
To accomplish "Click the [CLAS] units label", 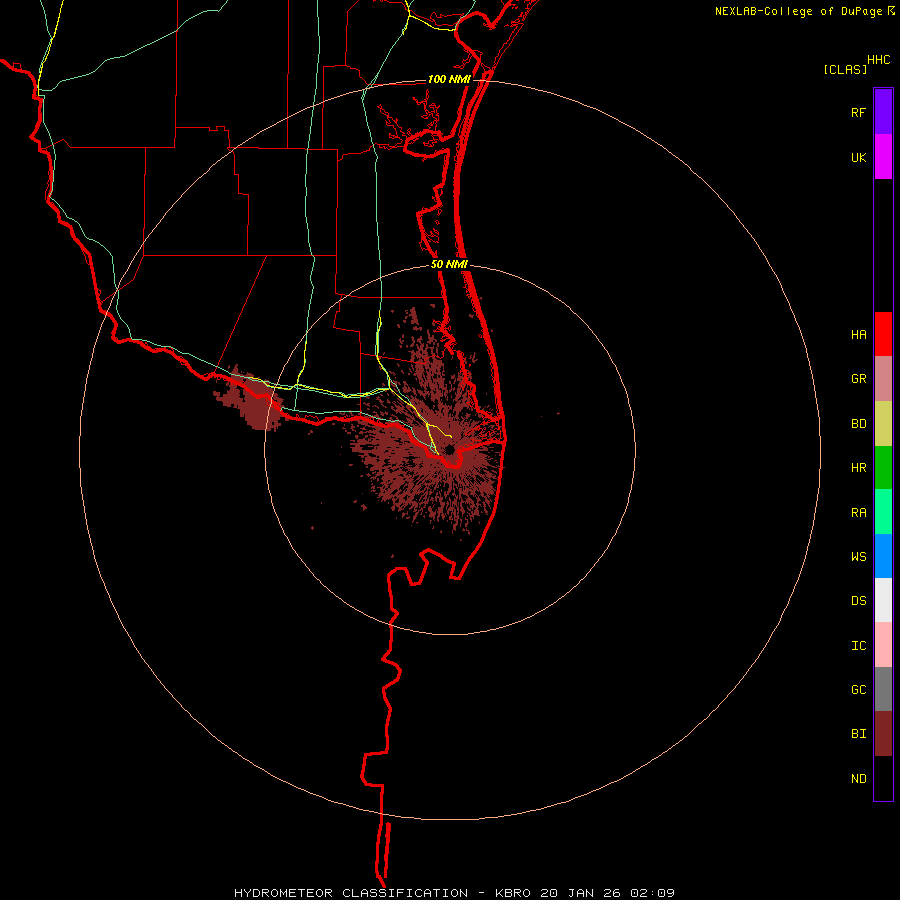I will [x=845, y=69].
